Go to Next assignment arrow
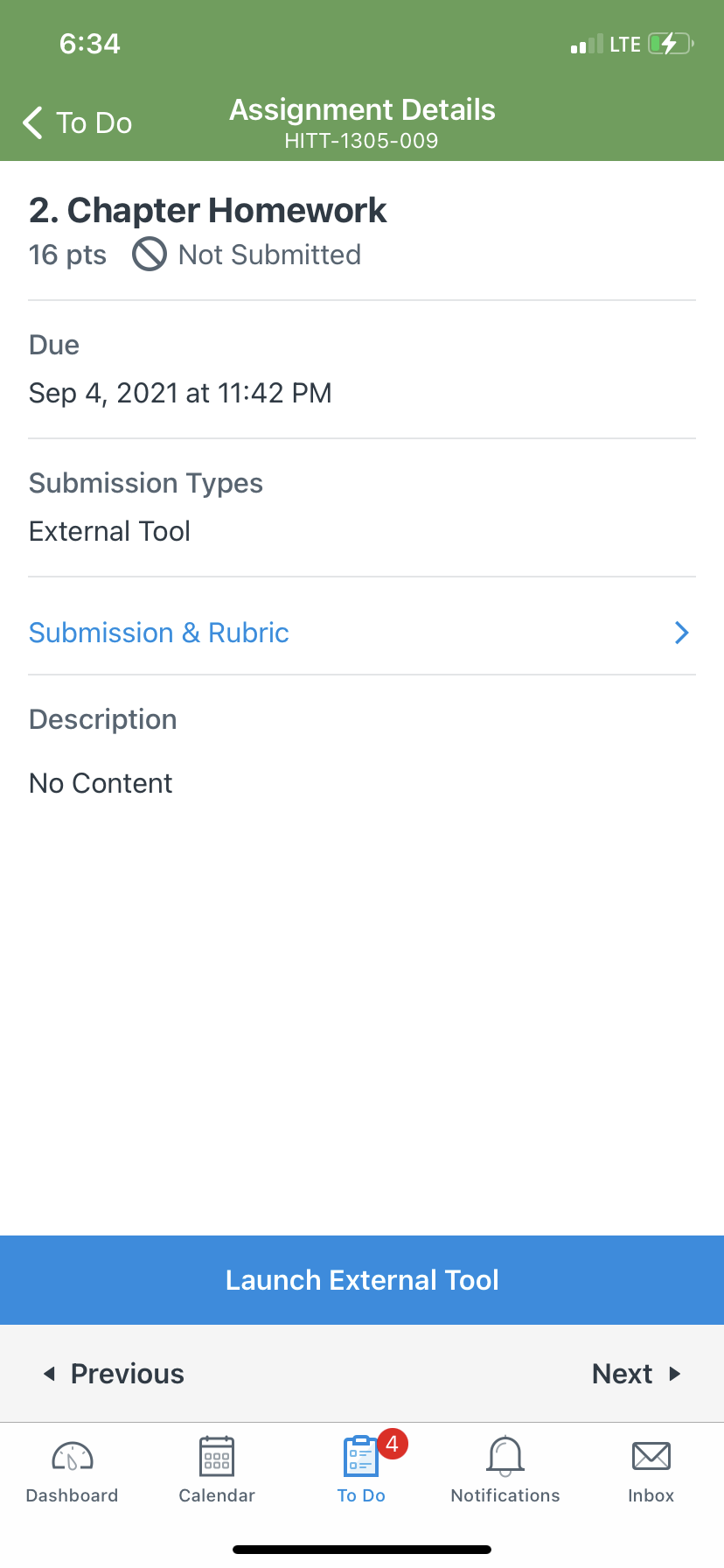The height and width of the screenshot is (1568, 724). (675, 1374)
